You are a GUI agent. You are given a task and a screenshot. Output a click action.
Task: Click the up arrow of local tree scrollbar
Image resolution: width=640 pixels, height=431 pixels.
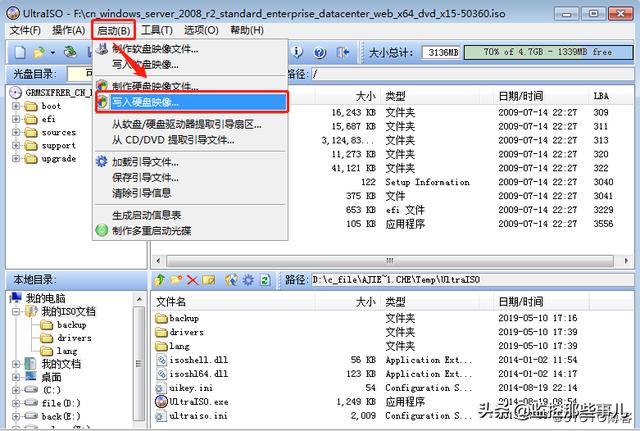click(x=139, y=299)
